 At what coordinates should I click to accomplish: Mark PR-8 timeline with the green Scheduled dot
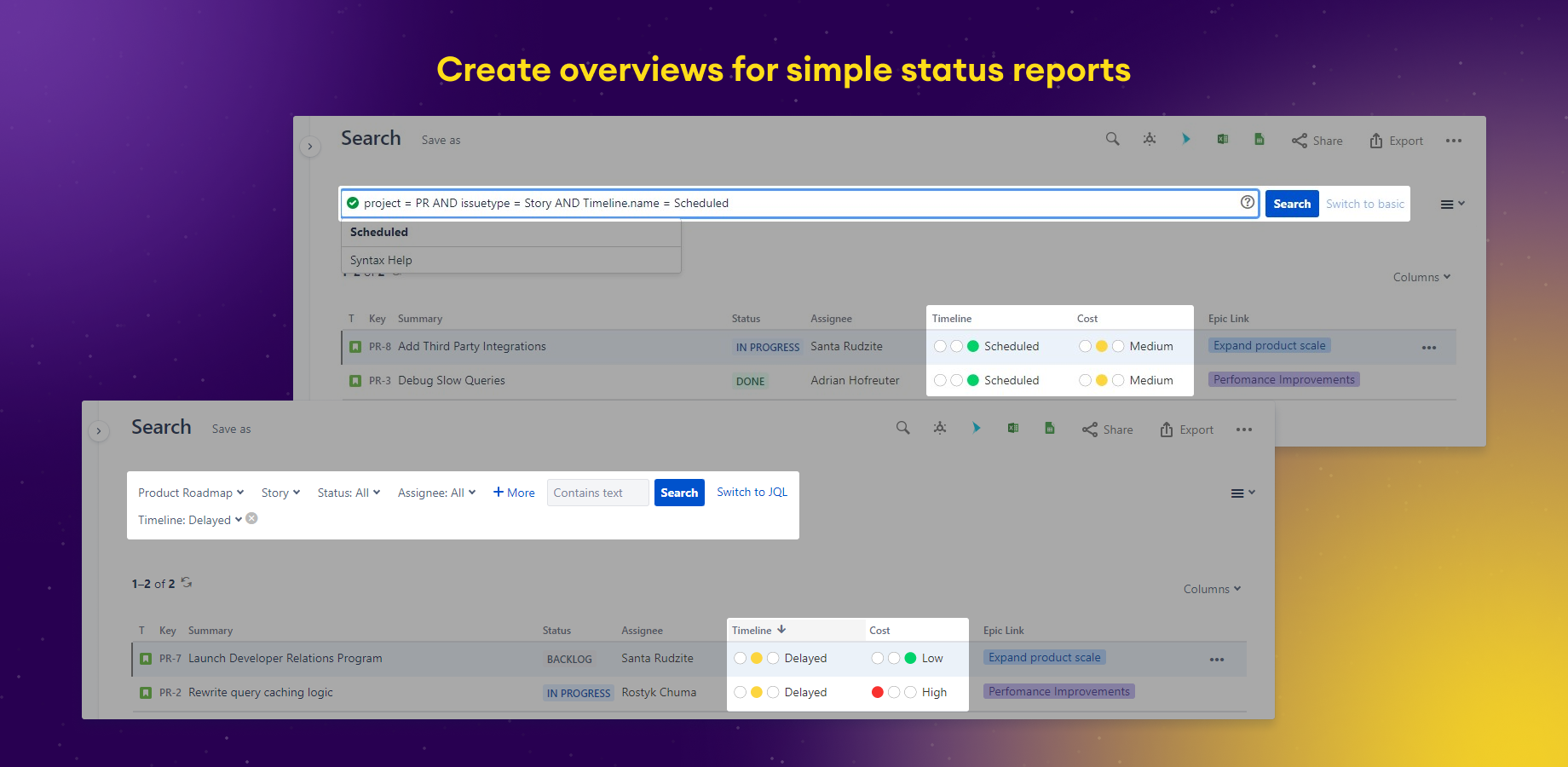[x=972, y=346]
